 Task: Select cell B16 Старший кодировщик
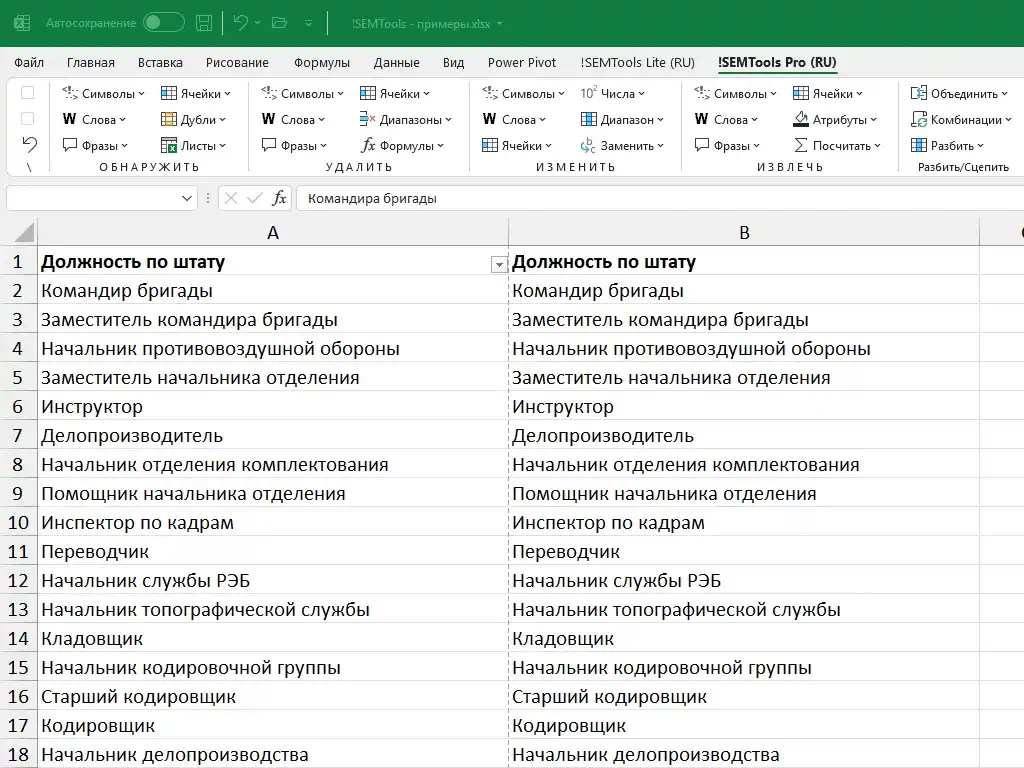[744, 697]
